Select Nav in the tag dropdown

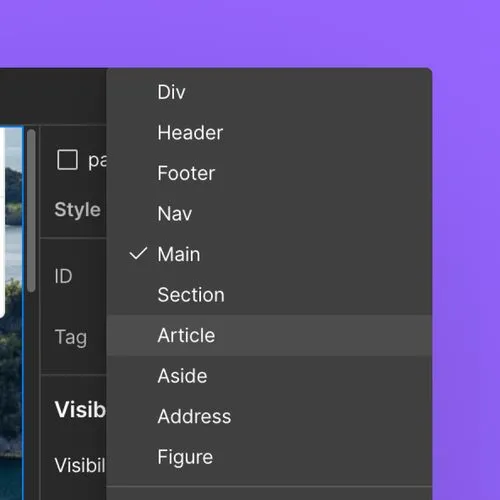tap(269, 214)
